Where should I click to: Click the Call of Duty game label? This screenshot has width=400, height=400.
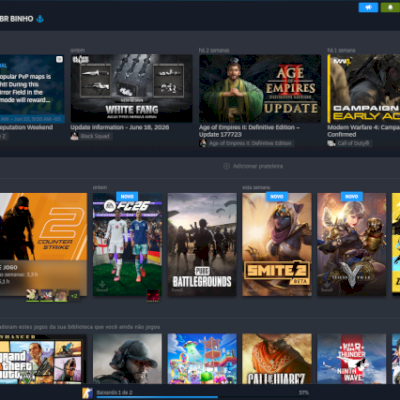pos(353,143)
